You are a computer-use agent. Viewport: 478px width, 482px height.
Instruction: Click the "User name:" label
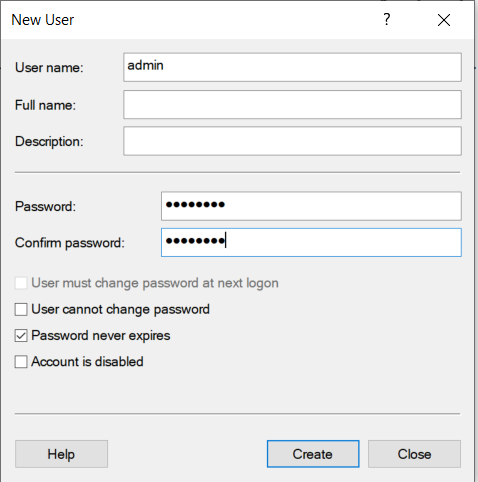pyautogui.click(x=49, y=68)
